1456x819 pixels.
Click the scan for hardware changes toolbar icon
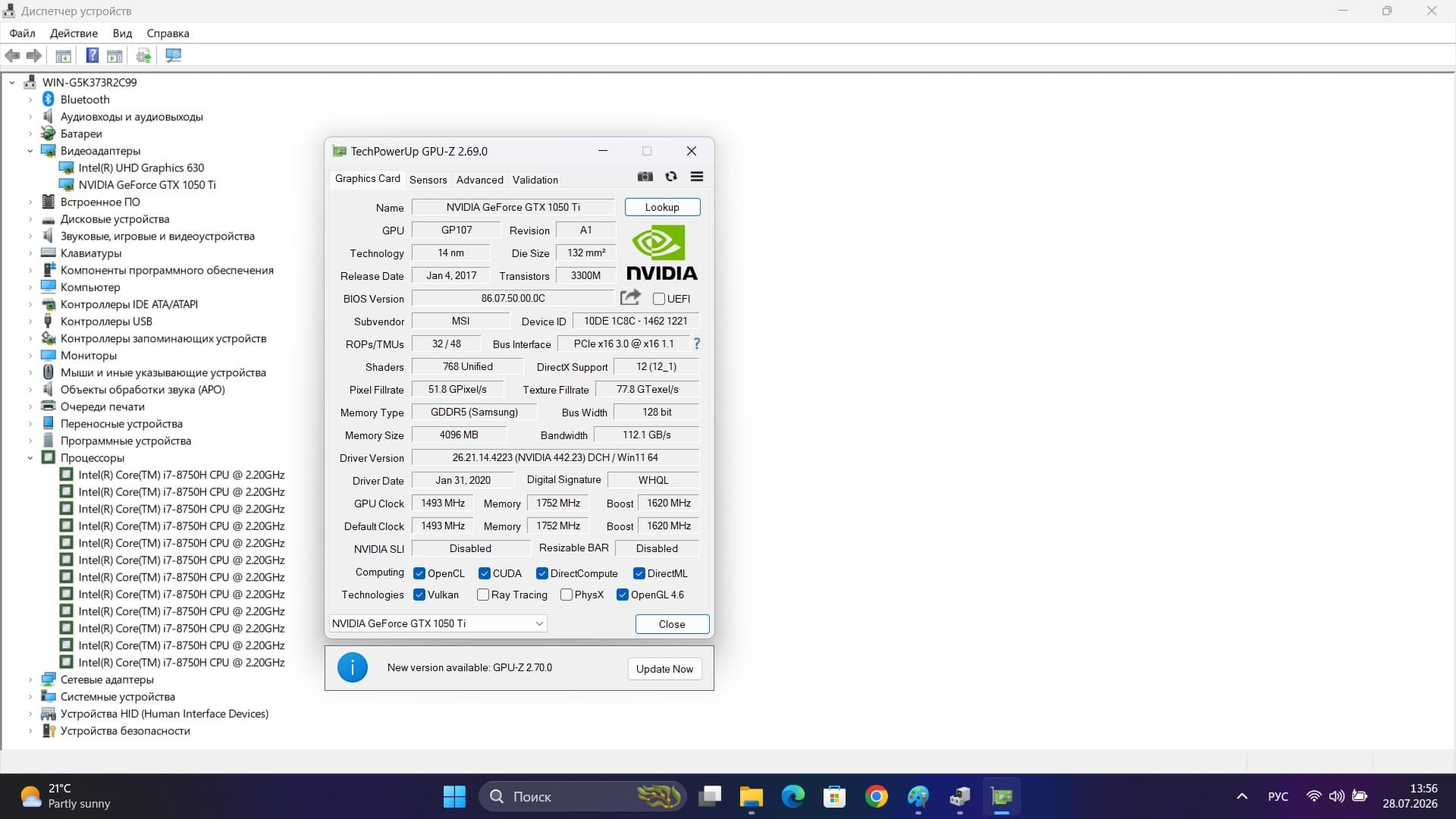[174, 55]
